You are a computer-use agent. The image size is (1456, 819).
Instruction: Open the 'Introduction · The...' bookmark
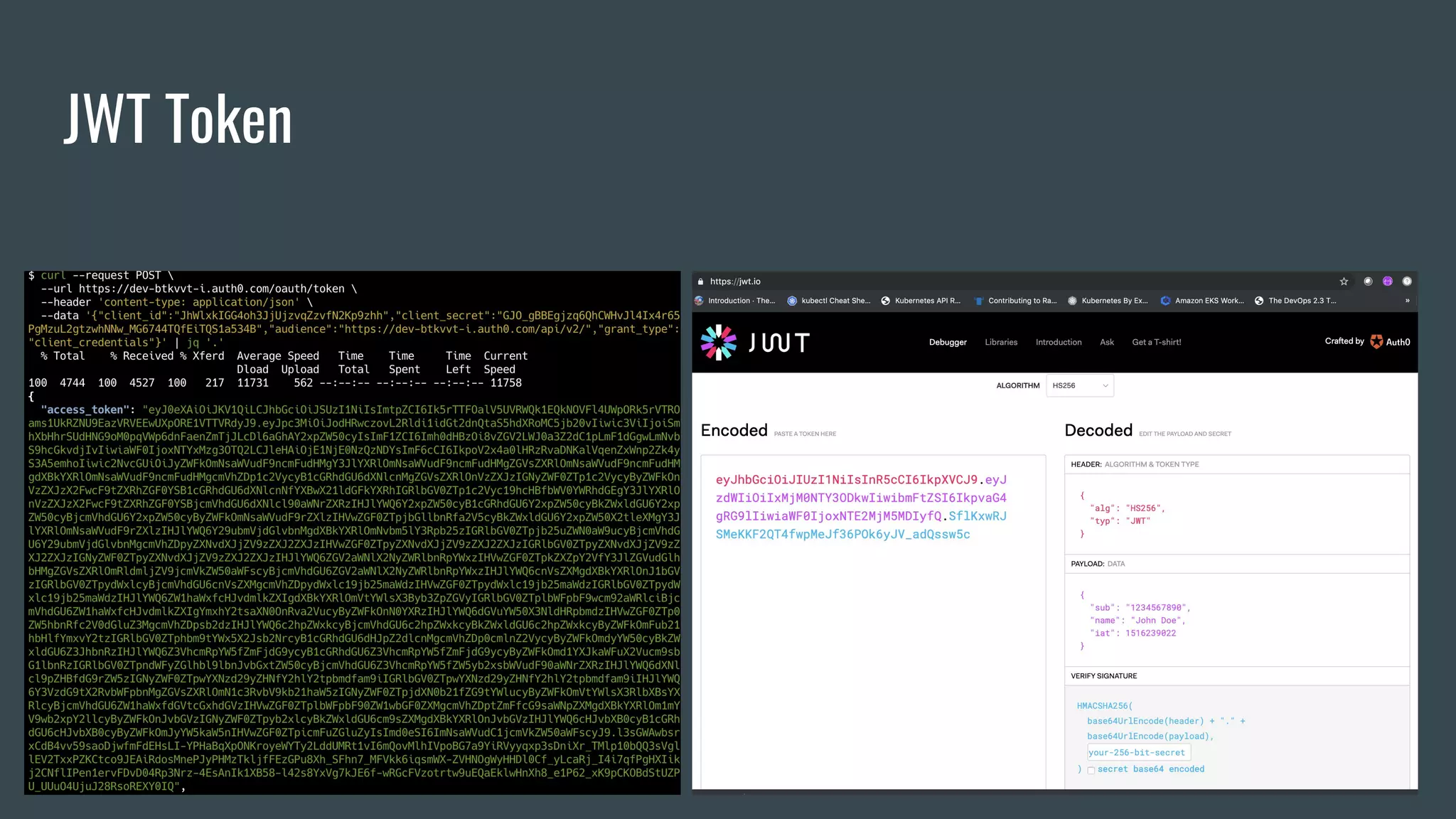pyautogui.click(x=735, y=301)
